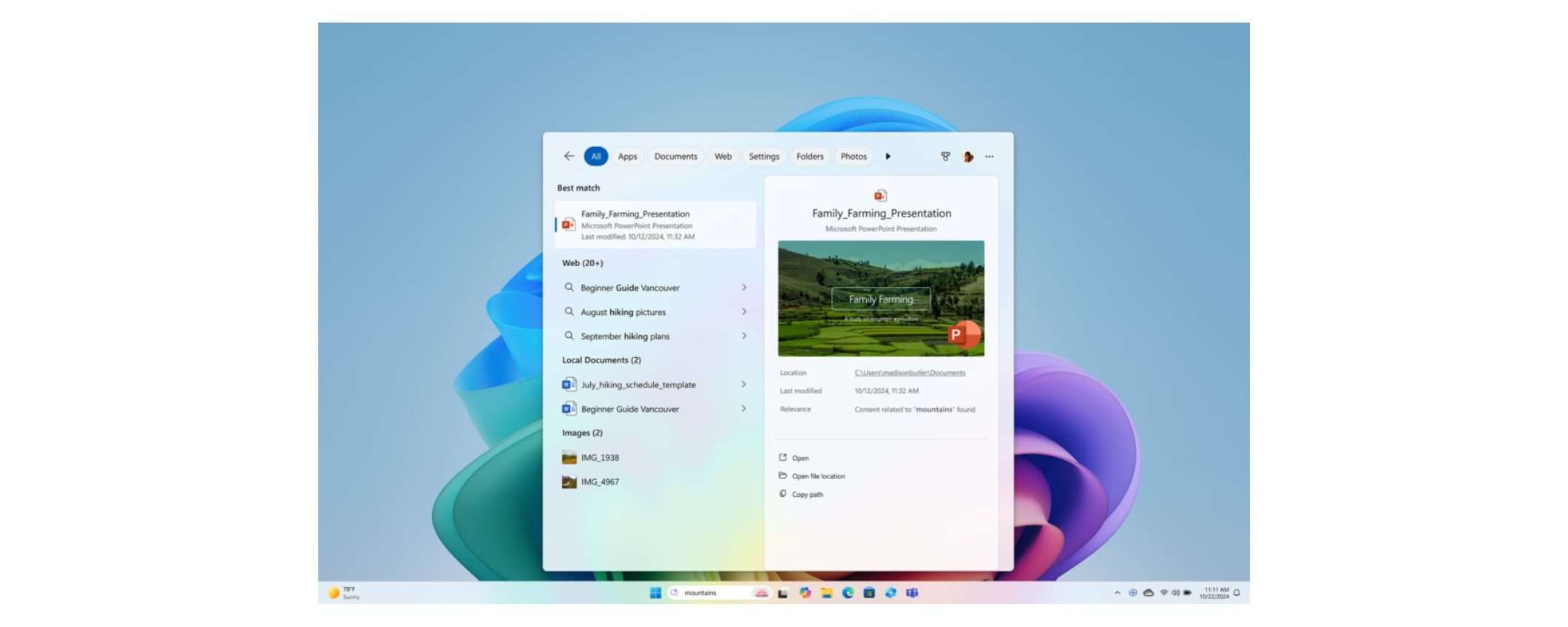
Task: Switch to the Photos filter tab
Action: [x=853, y=156]
